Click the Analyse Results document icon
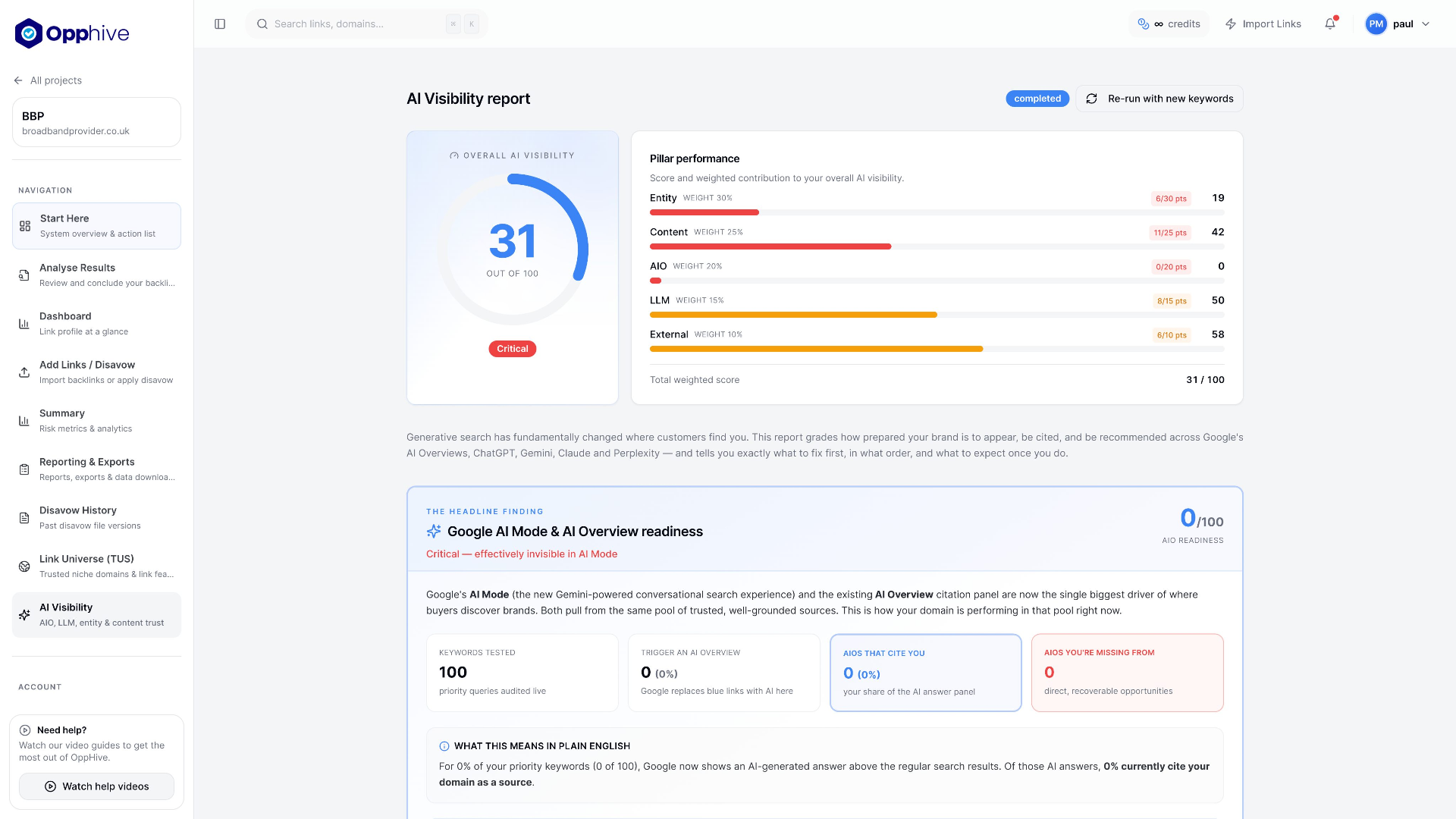 click(x=24, y=275)
